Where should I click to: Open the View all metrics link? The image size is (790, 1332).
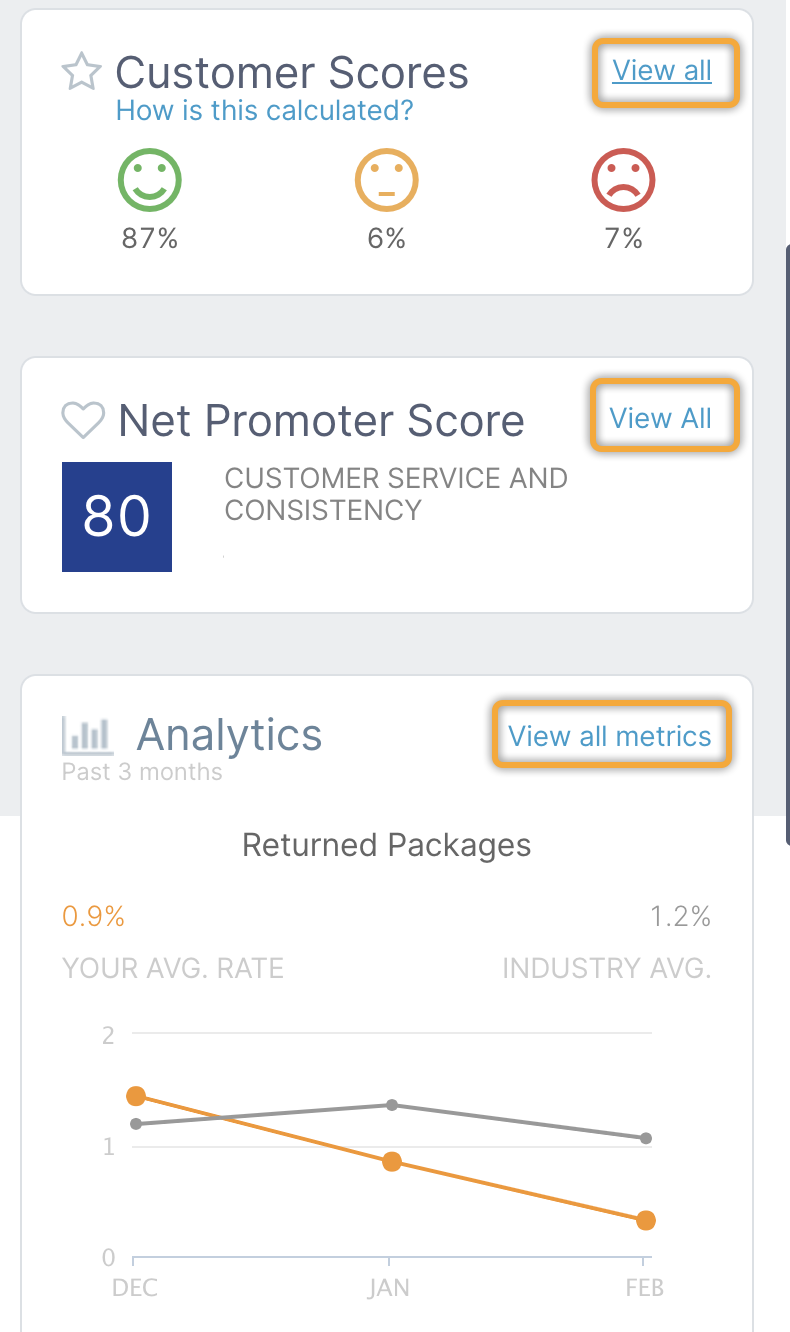(x=610, y=736)
